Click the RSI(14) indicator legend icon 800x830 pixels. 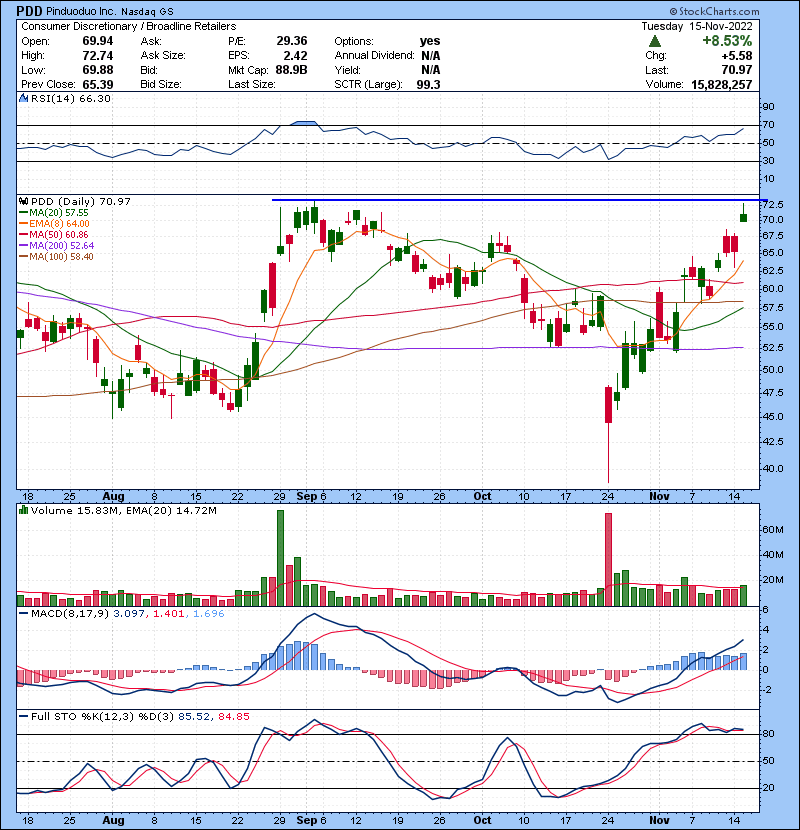(x=23, y=98)
